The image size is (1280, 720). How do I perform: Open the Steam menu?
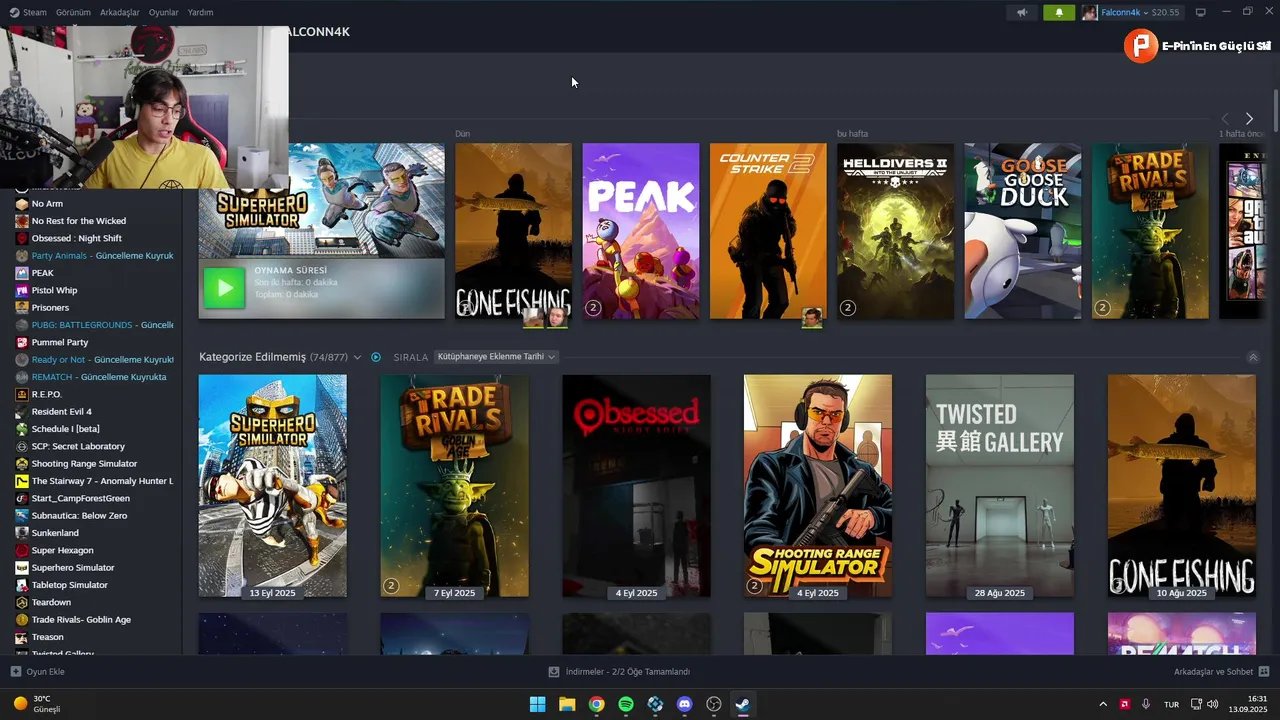click(x=27, y=12)
